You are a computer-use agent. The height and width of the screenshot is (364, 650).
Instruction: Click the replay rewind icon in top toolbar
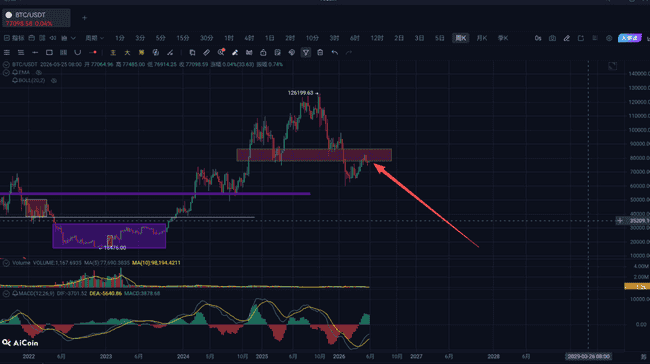pos(53,38)
